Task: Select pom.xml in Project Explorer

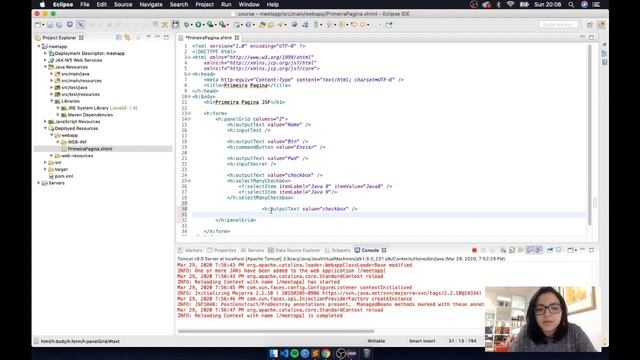Action: [x=64, y=176]
